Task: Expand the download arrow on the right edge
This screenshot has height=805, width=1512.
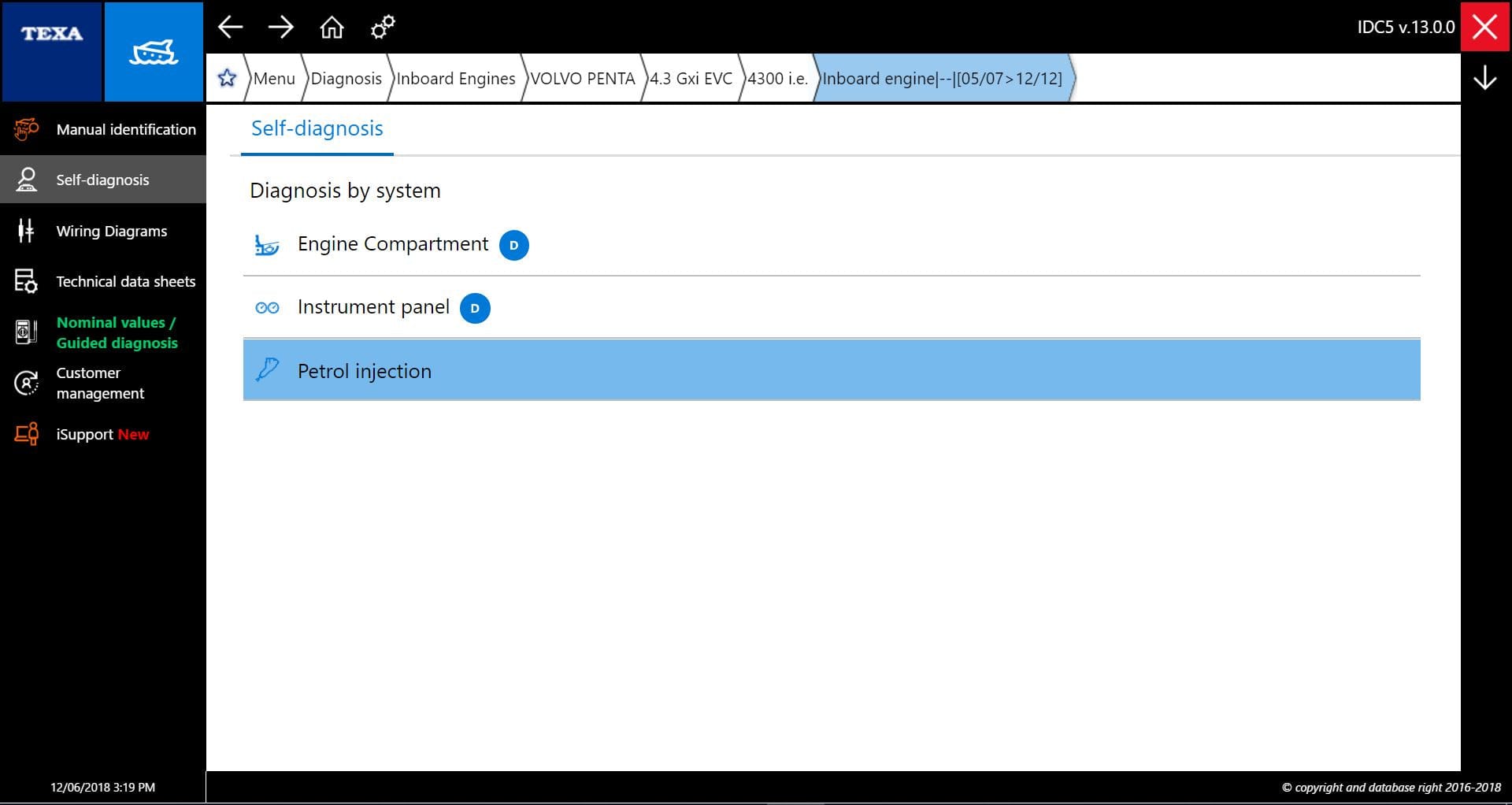Action: pos(1485,77)
